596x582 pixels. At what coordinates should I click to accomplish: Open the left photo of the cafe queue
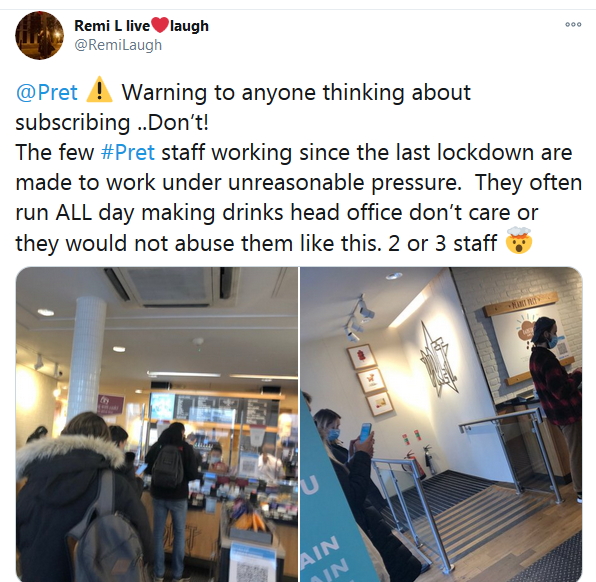point(157,424)
